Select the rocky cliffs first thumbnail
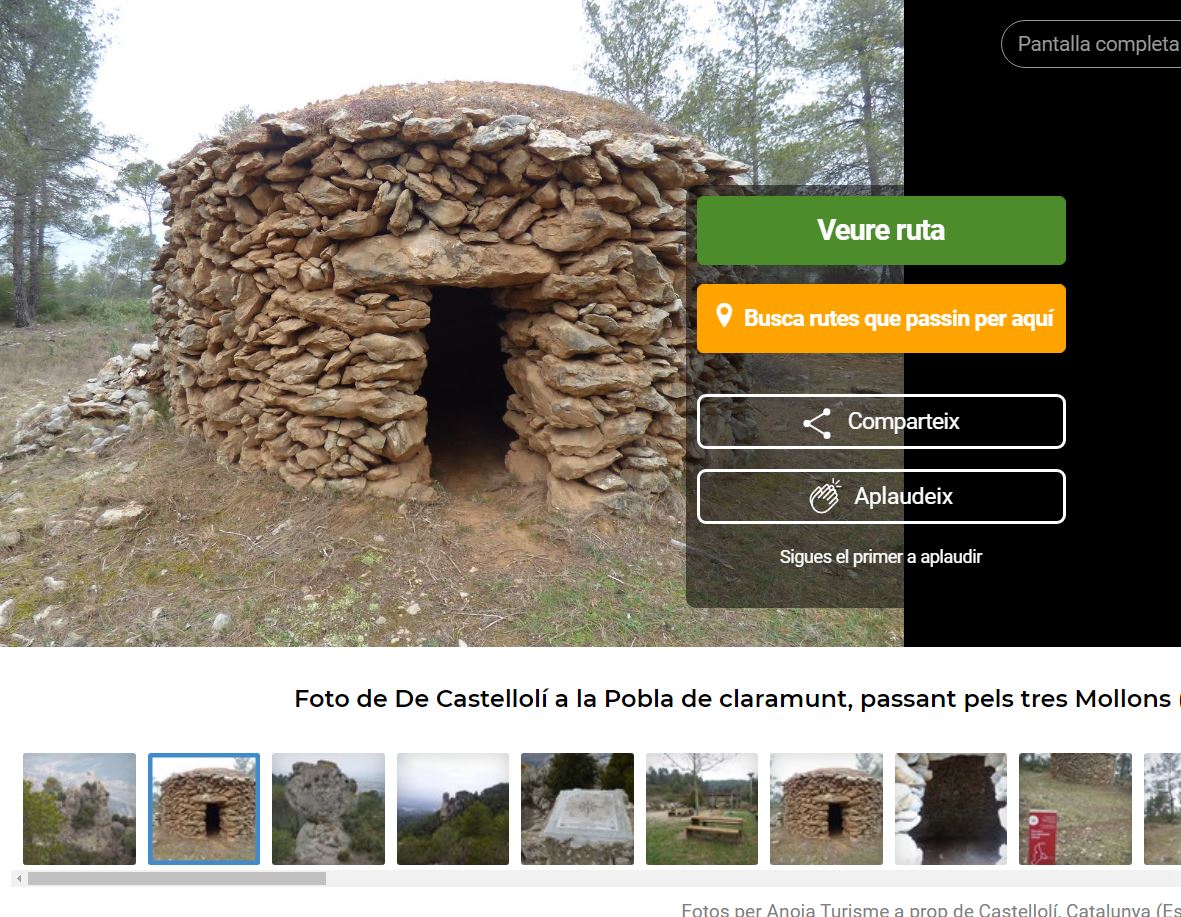1181x917 pixels. [80, 808]
